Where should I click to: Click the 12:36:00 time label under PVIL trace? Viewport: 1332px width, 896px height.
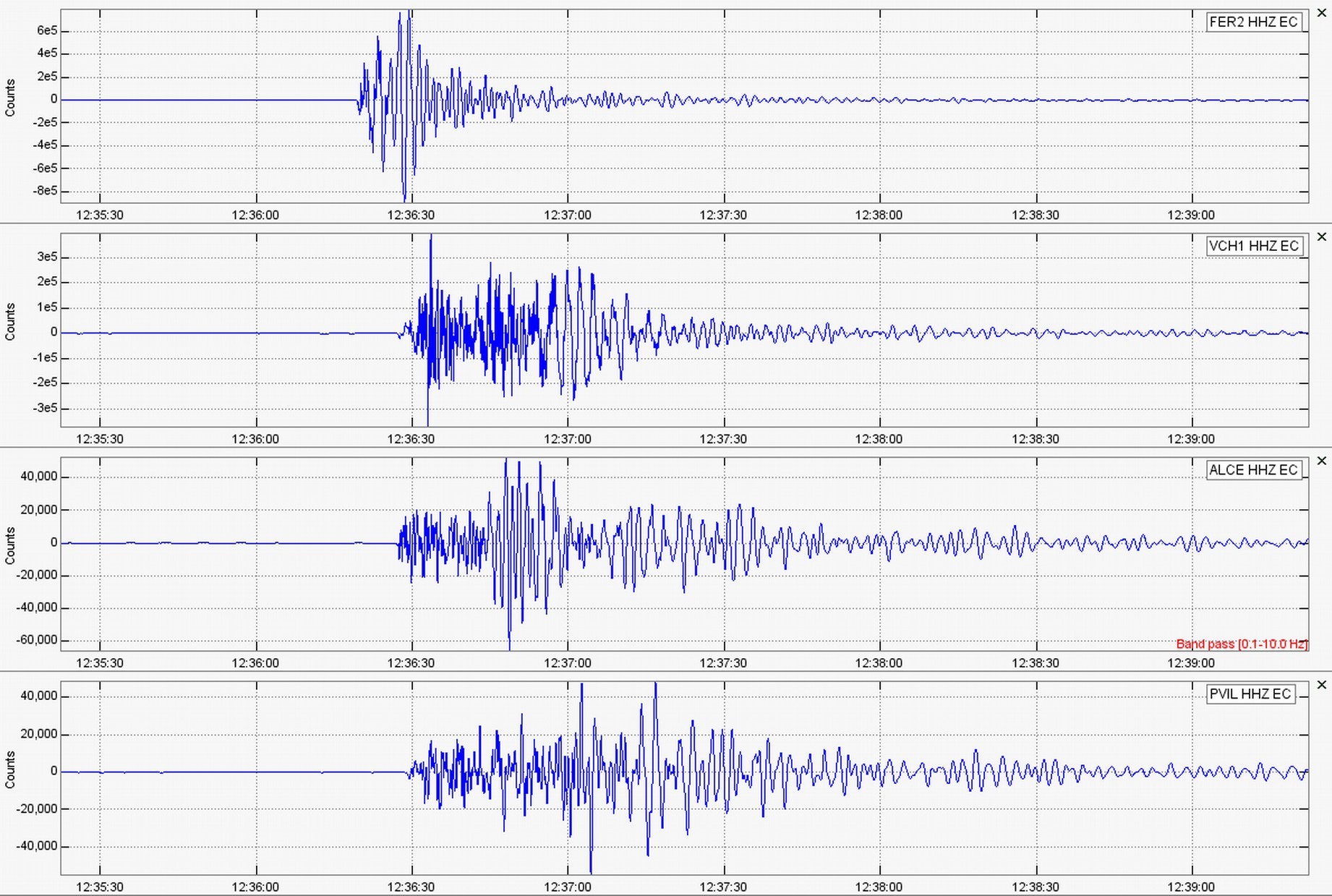tap(255, 887)
